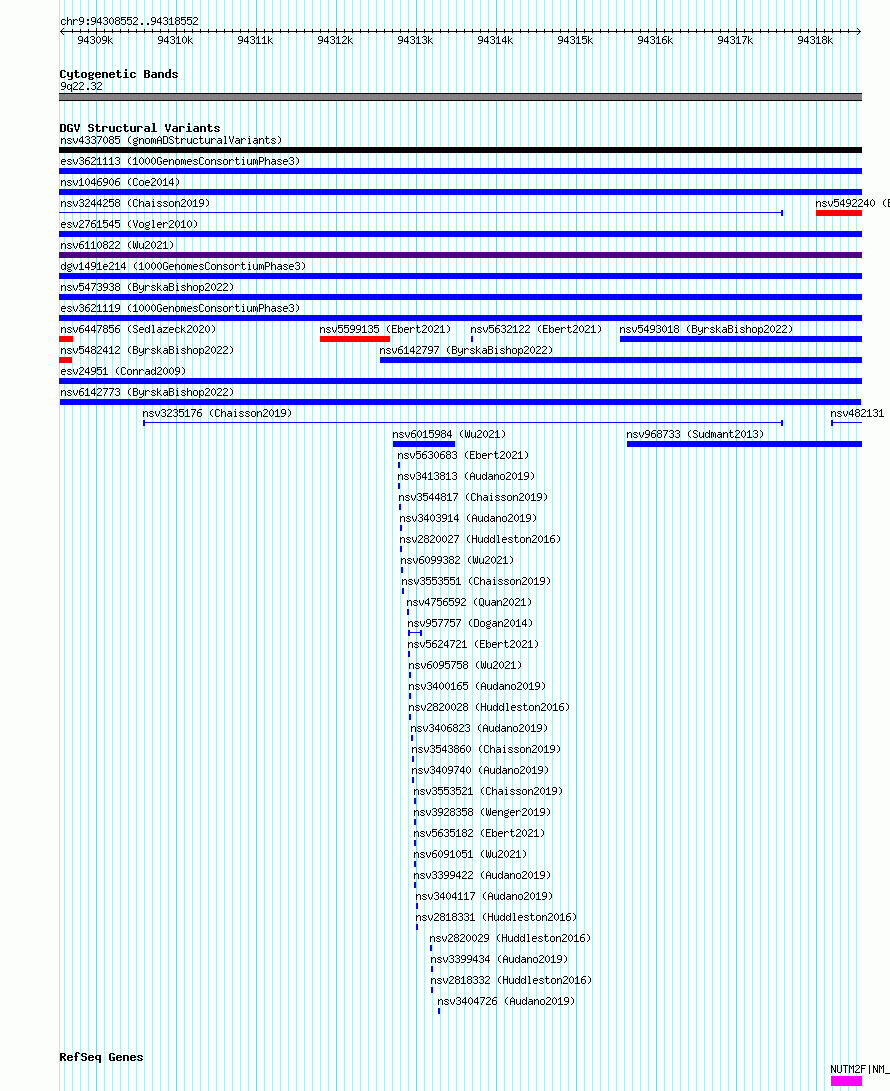Open nsv6142773 (ByrskaBishop2022) label
Viewport: 890px width, 1091px height.
pos(147,392)
